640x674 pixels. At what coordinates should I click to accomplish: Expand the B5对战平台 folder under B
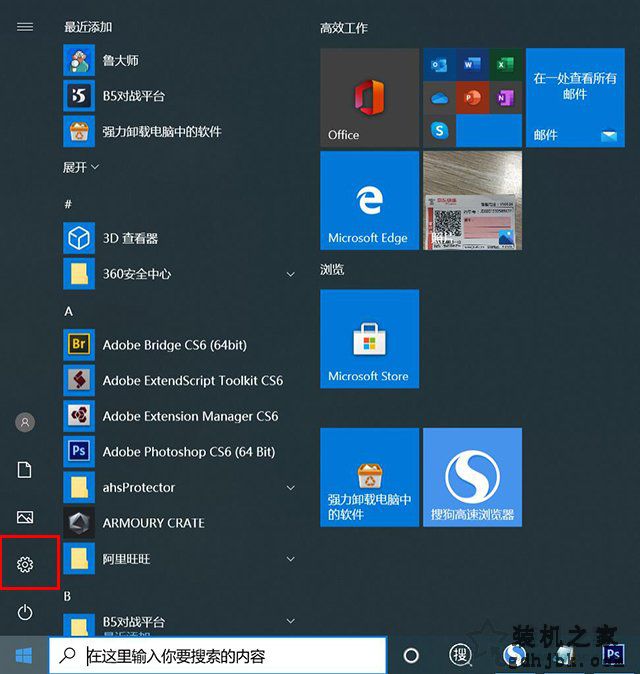click(291, 621)
